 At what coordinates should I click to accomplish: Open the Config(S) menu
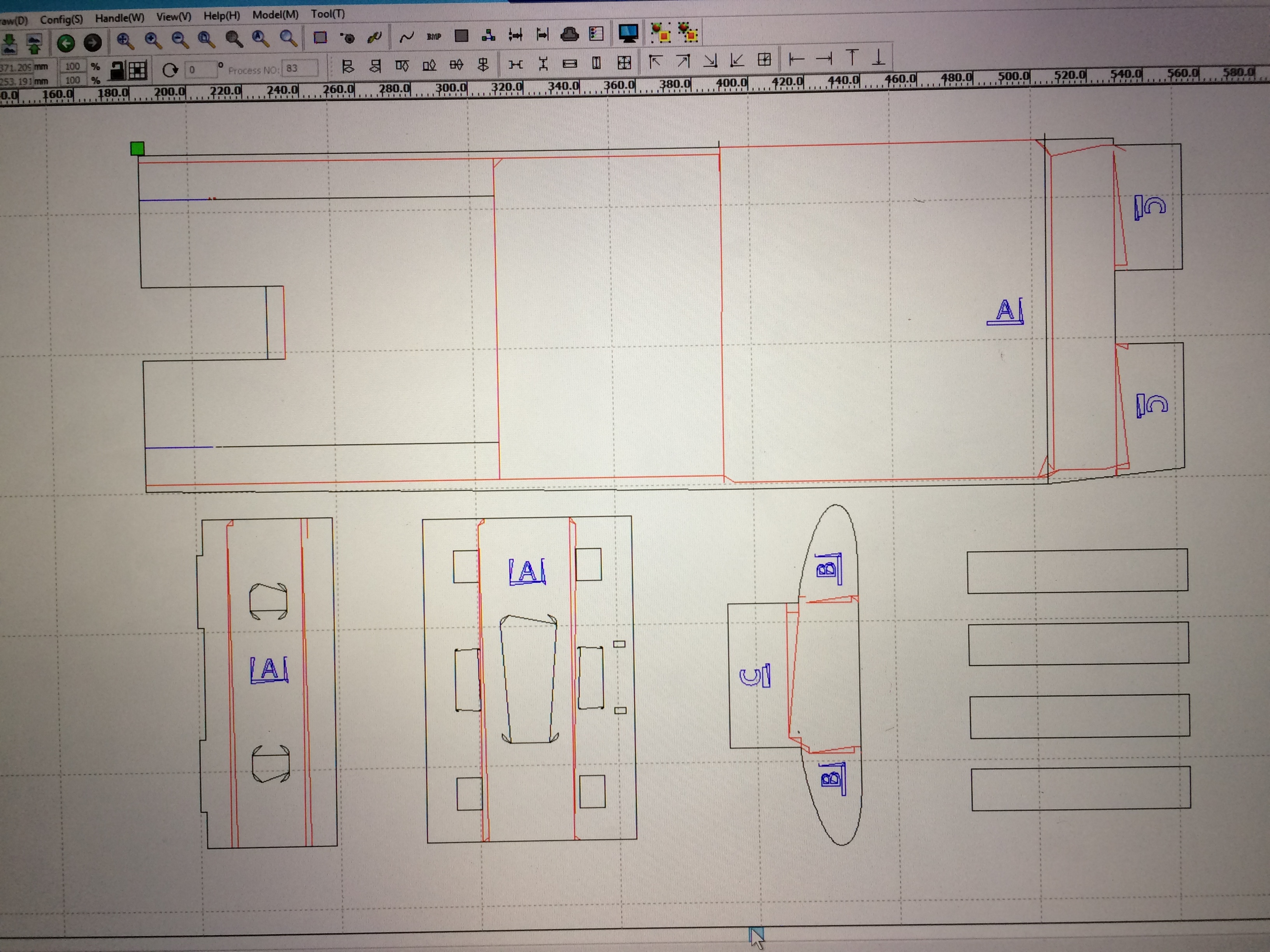pyautogui.click(x=61, y=19)
